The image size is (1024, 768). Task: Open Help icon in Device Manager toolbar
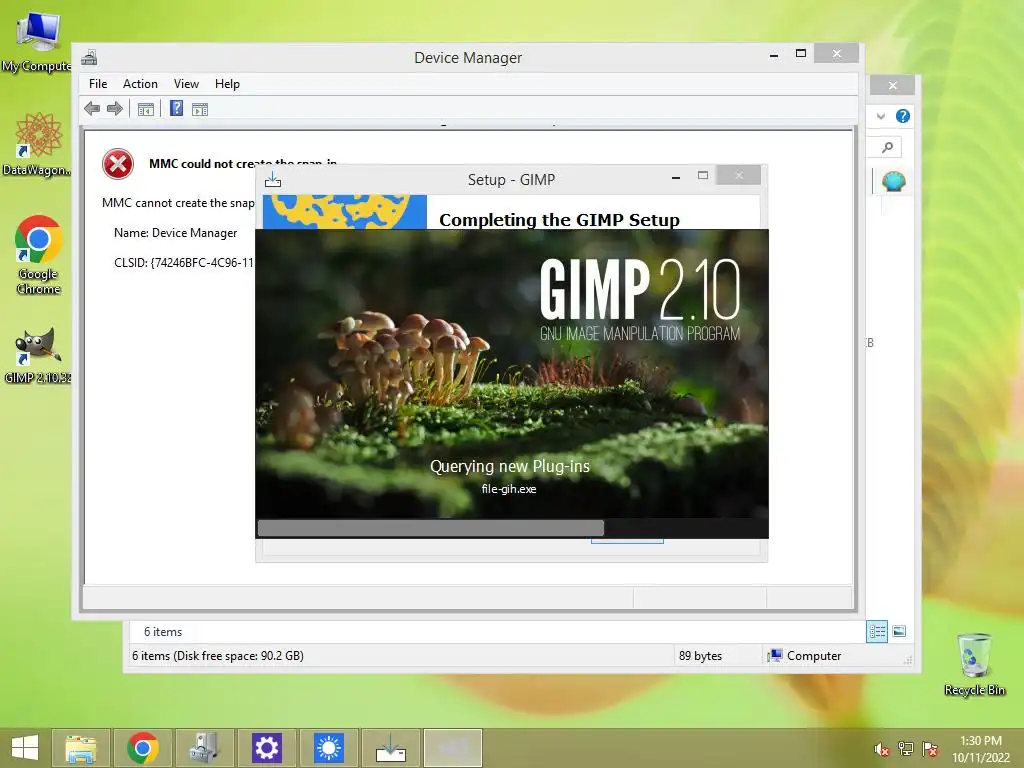point(176,108)
